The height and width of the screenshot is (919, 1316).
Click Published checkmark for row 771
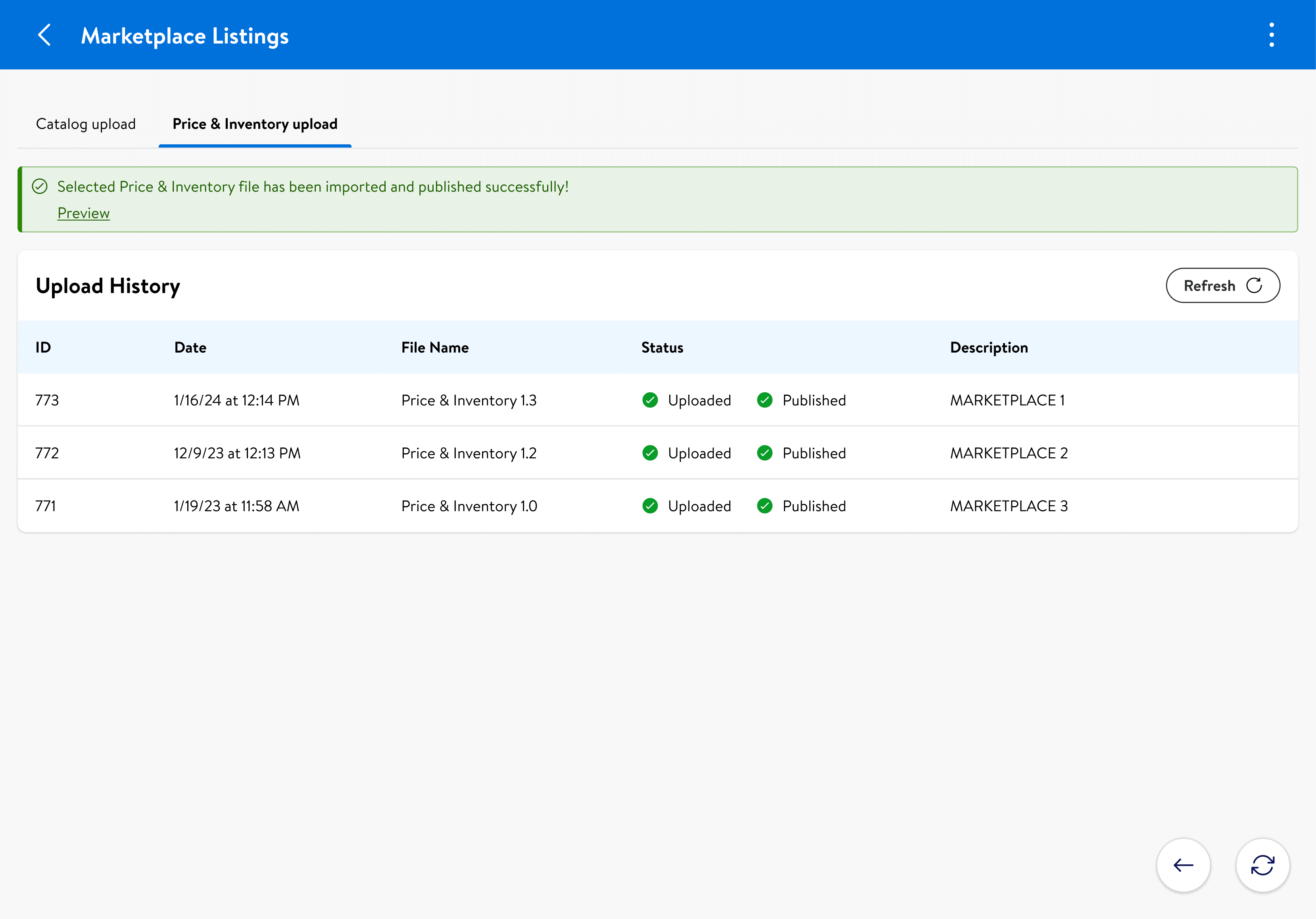tap(765, 506)
